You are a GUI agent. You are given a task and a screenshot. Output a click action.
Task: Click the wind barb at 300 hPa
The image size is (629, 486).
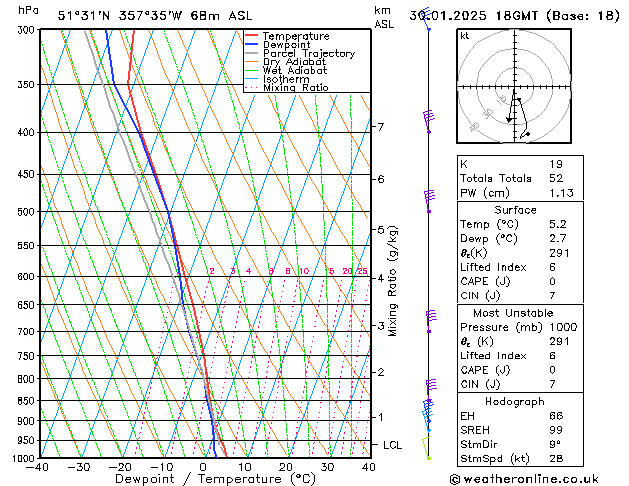coord(426,19)
